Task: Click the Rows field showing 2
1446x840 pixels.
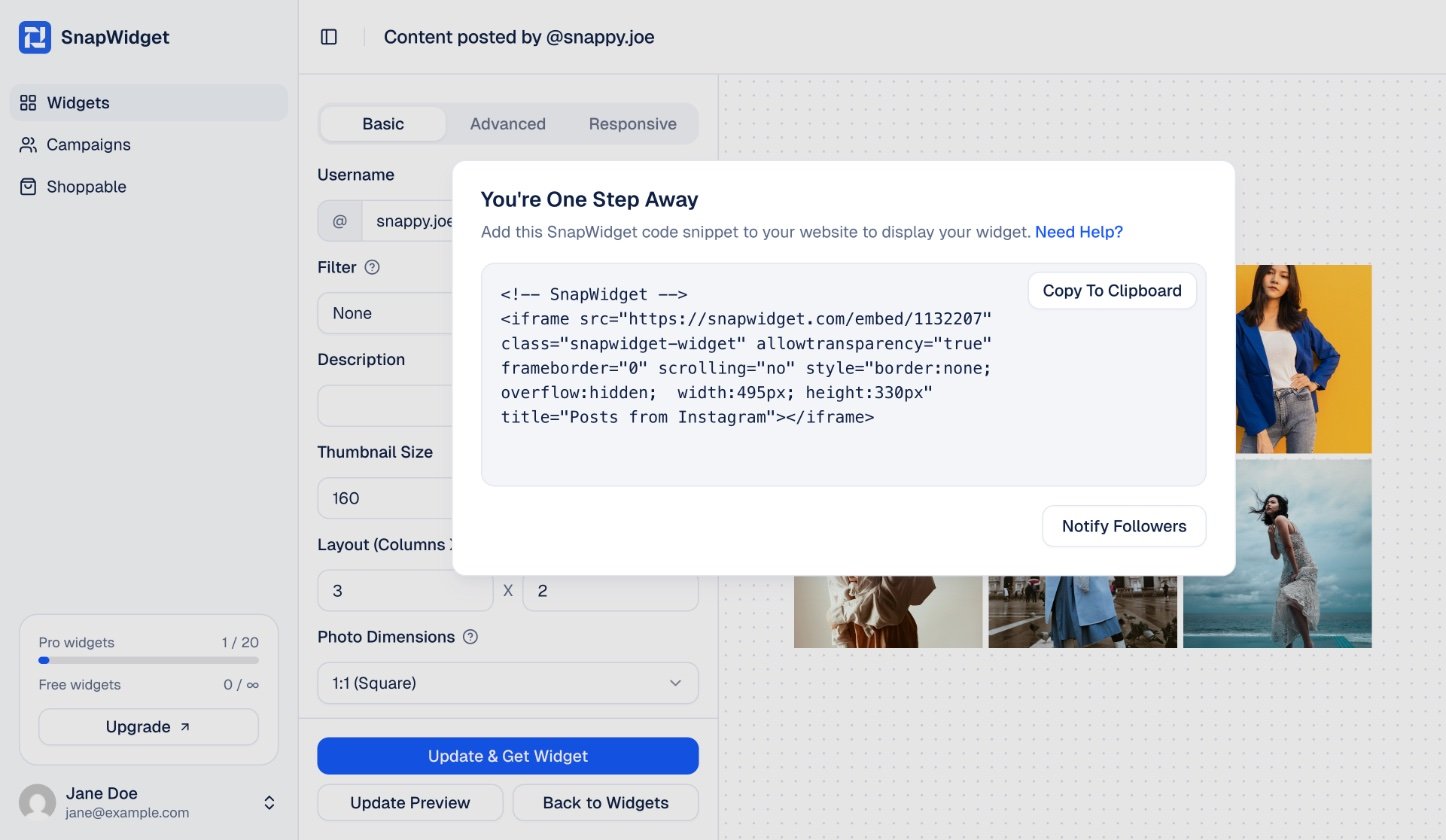Action: [610, 593]
